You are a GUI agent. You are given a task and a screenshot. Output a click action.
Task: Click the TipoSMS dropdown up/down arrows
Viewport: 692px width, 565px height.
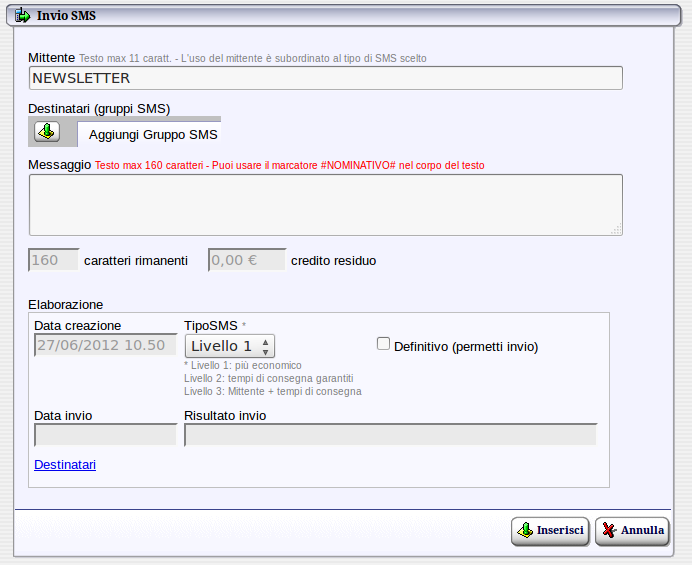(265, 346)
